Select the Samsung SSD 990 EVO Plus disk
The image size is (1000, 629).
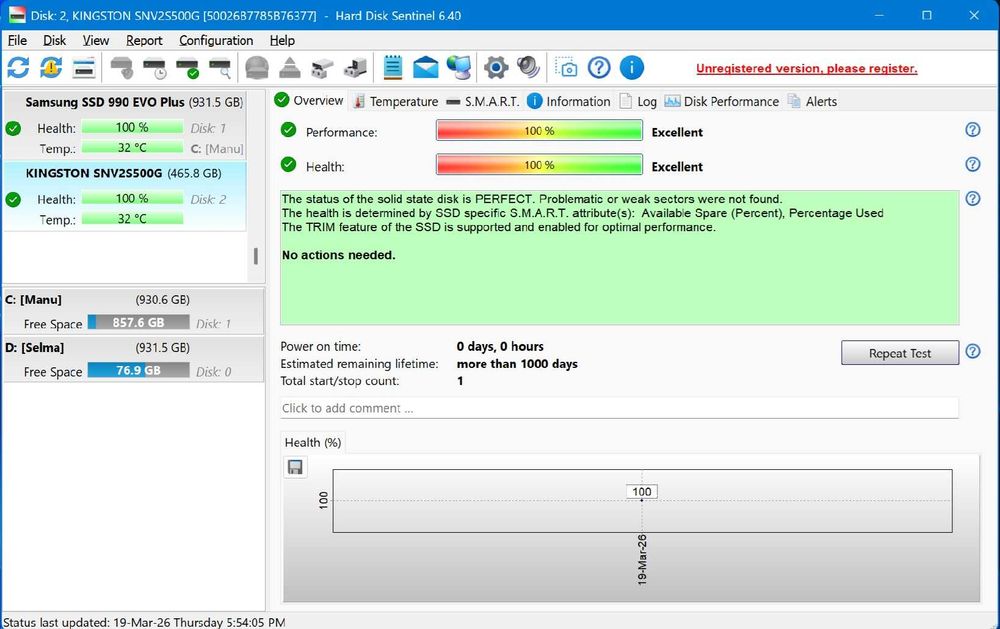125,126
